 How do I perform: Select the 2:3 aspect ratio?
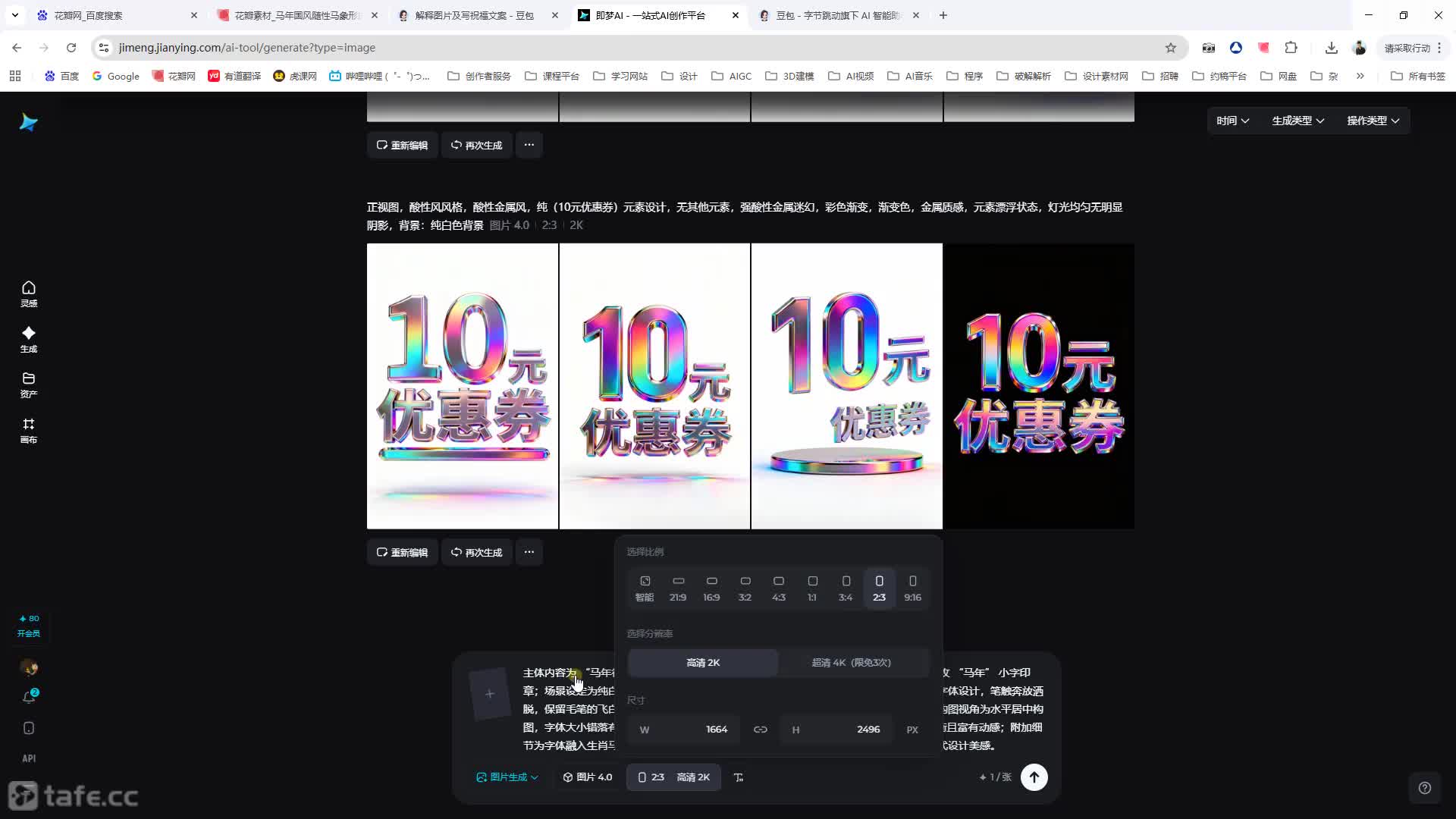(879, 588)
